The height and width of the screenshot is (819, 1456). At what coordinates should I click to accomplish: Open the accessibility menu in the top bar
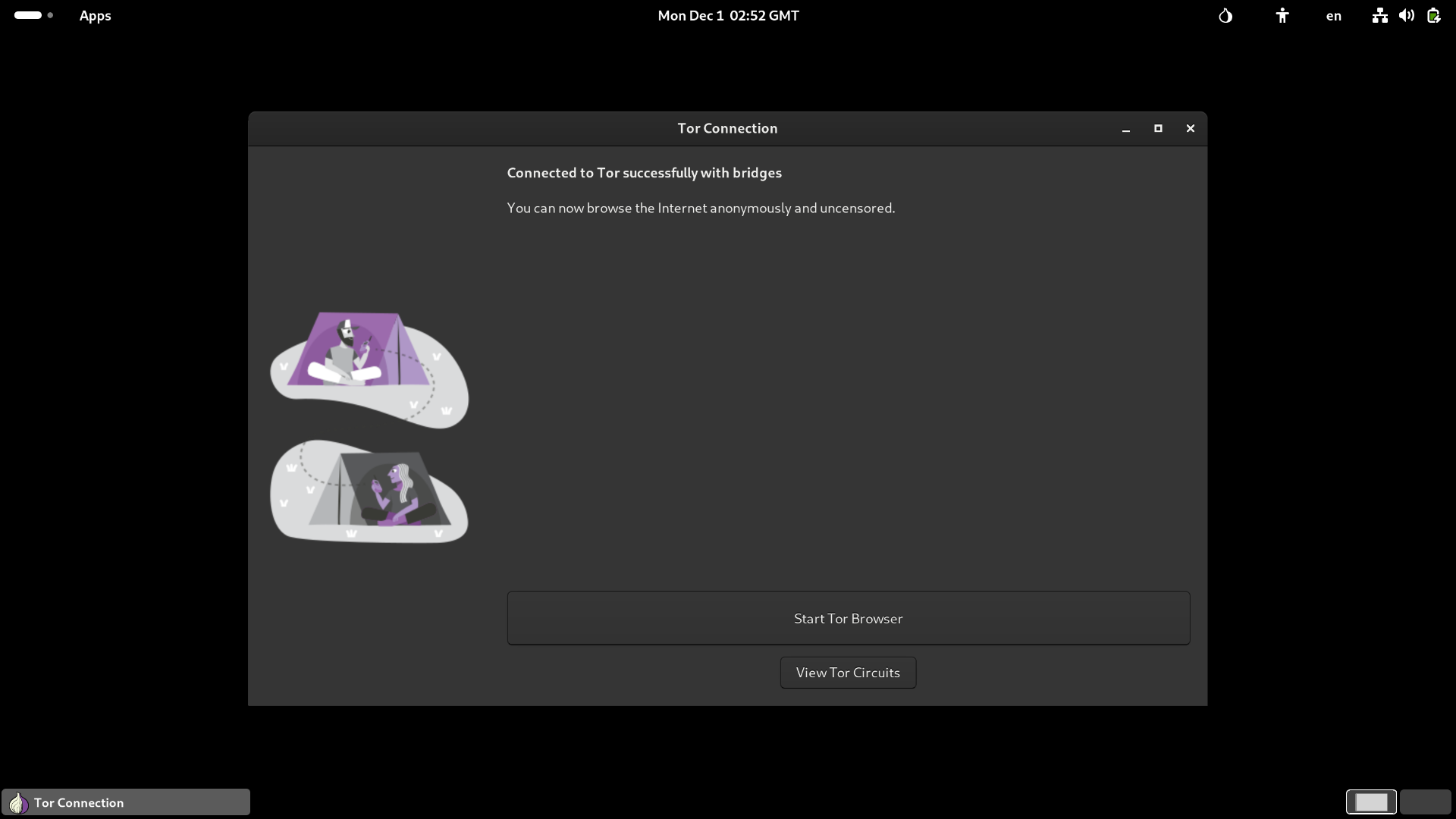[1282, 15]
